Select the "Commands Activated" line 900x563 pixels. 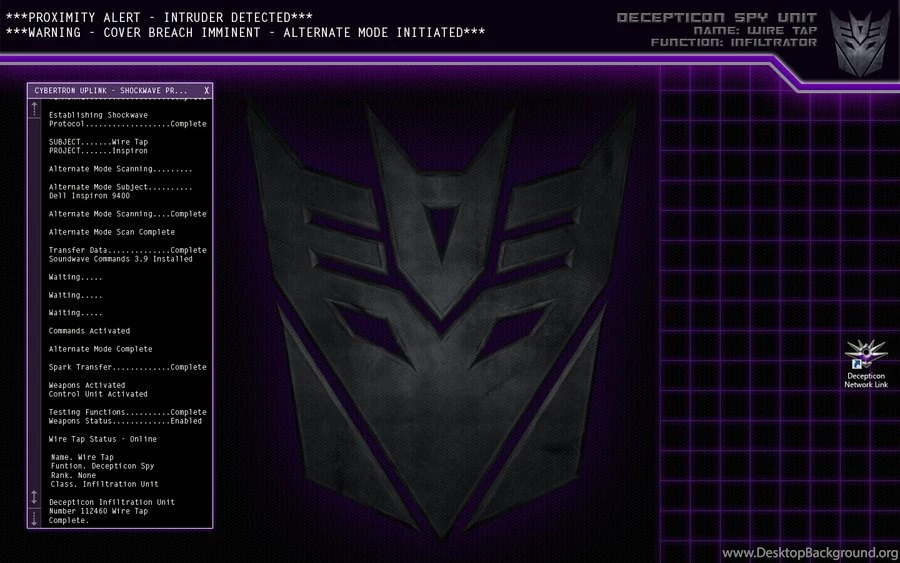[90, 331]
